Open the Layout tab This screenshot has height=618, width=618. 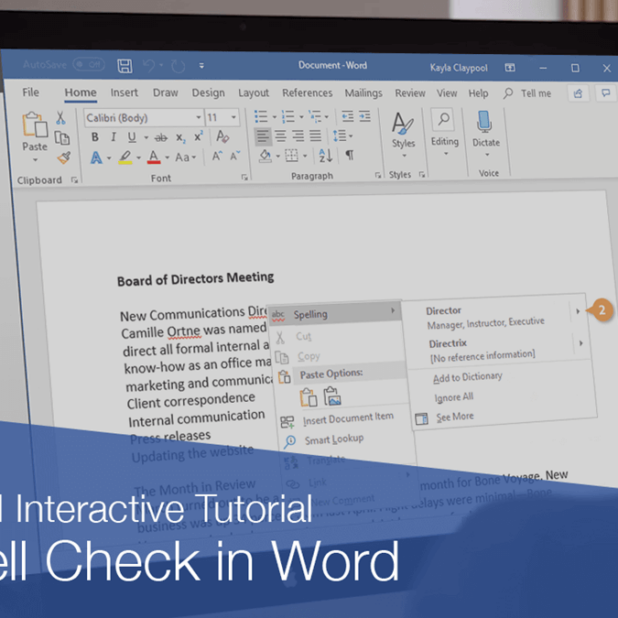pos(253,93)
